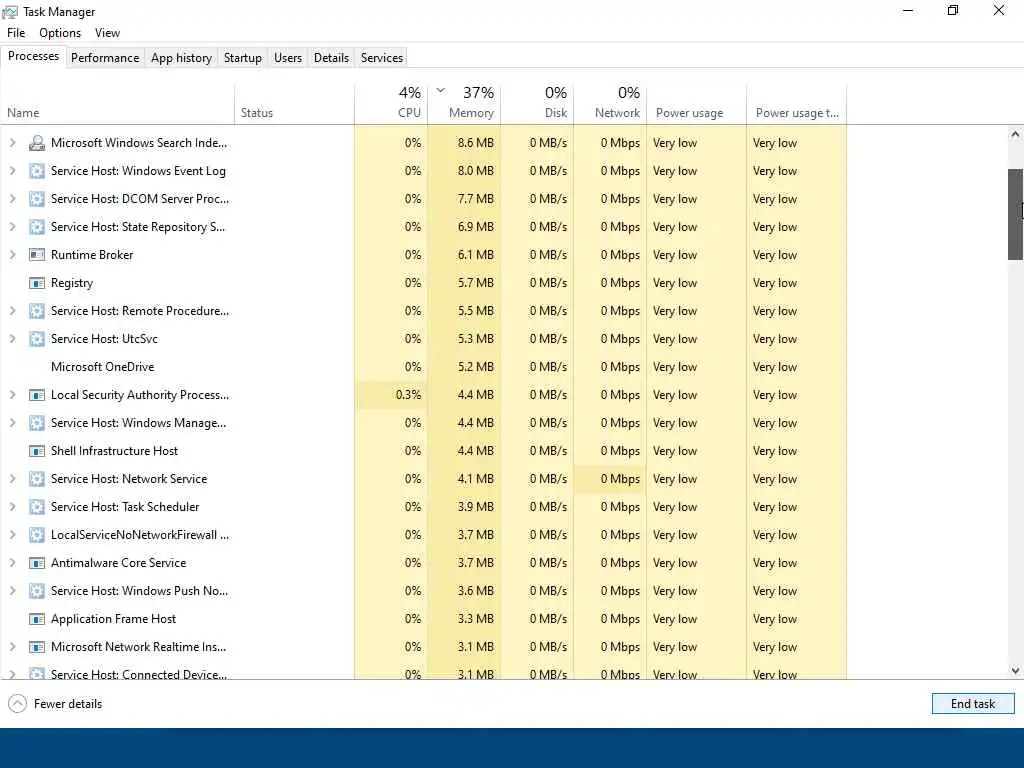Sort by the Name column header
The width and height of the screenshot is (1024, 768).
click(x=118, y=104)
